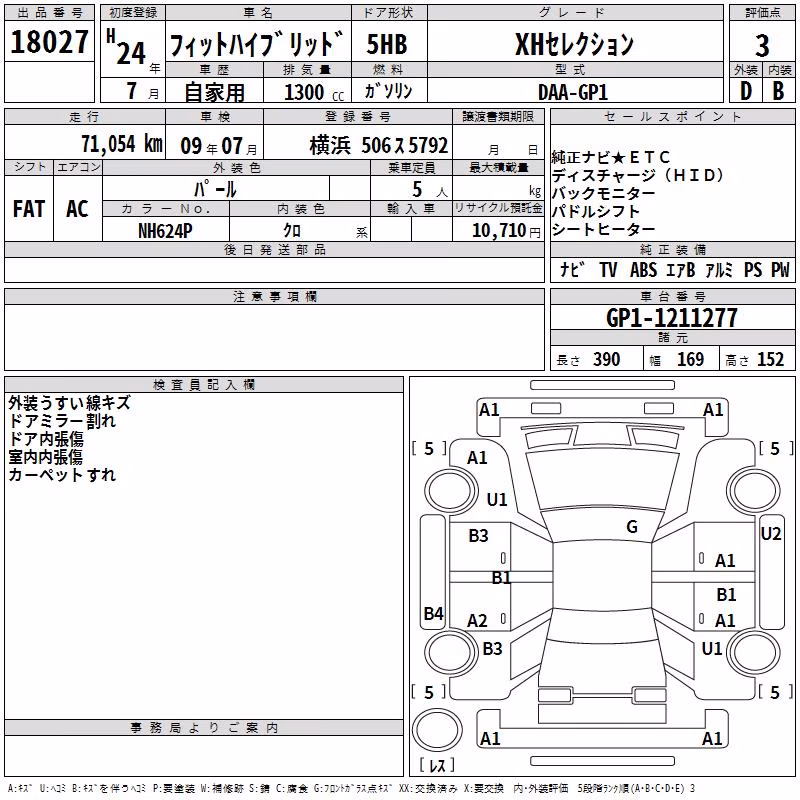This screenshot has height=800, width=800.
Task: Select interior grade B
Action: click(x=778, y=91)
